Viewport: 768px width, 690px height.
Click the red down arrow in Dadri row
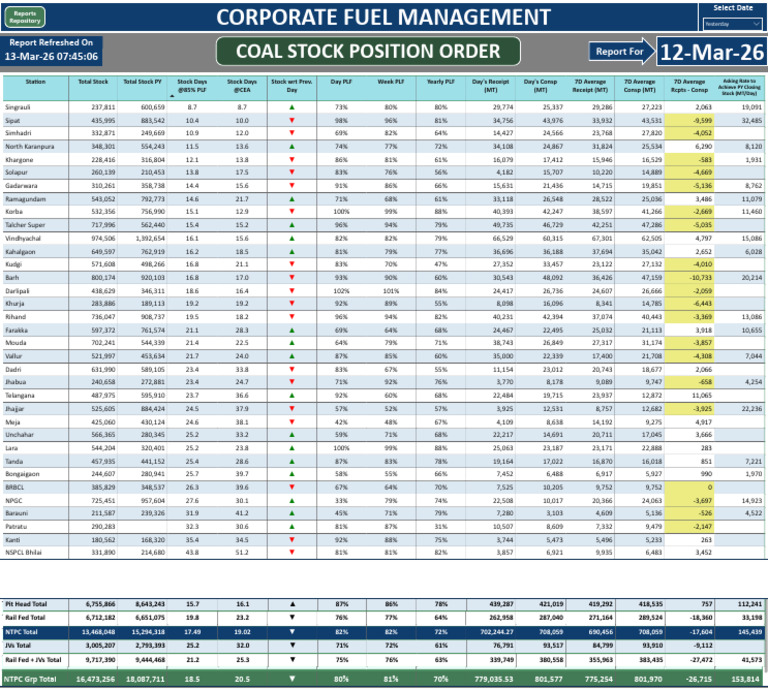tap(292, 369)
